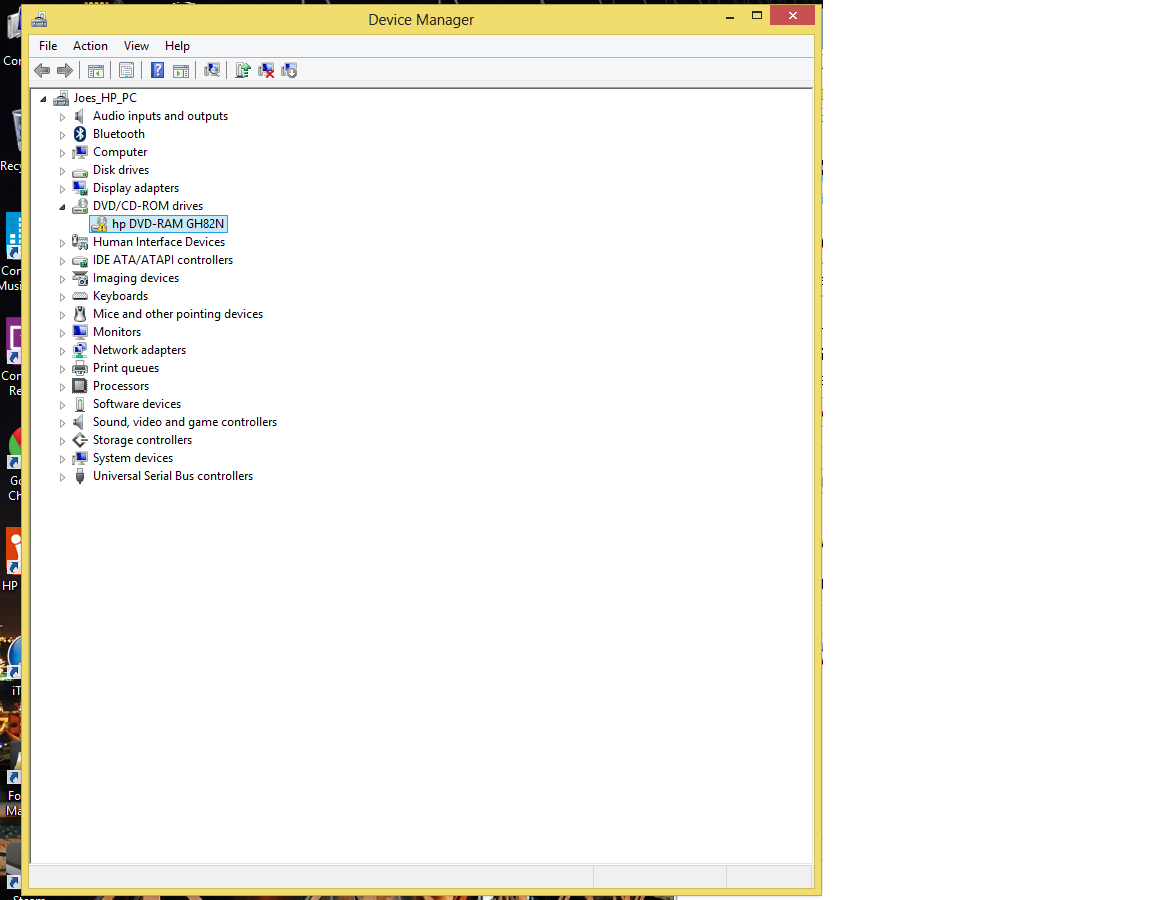
Task: Open Properties via the toolbar icon
Action: click(126, 70)
